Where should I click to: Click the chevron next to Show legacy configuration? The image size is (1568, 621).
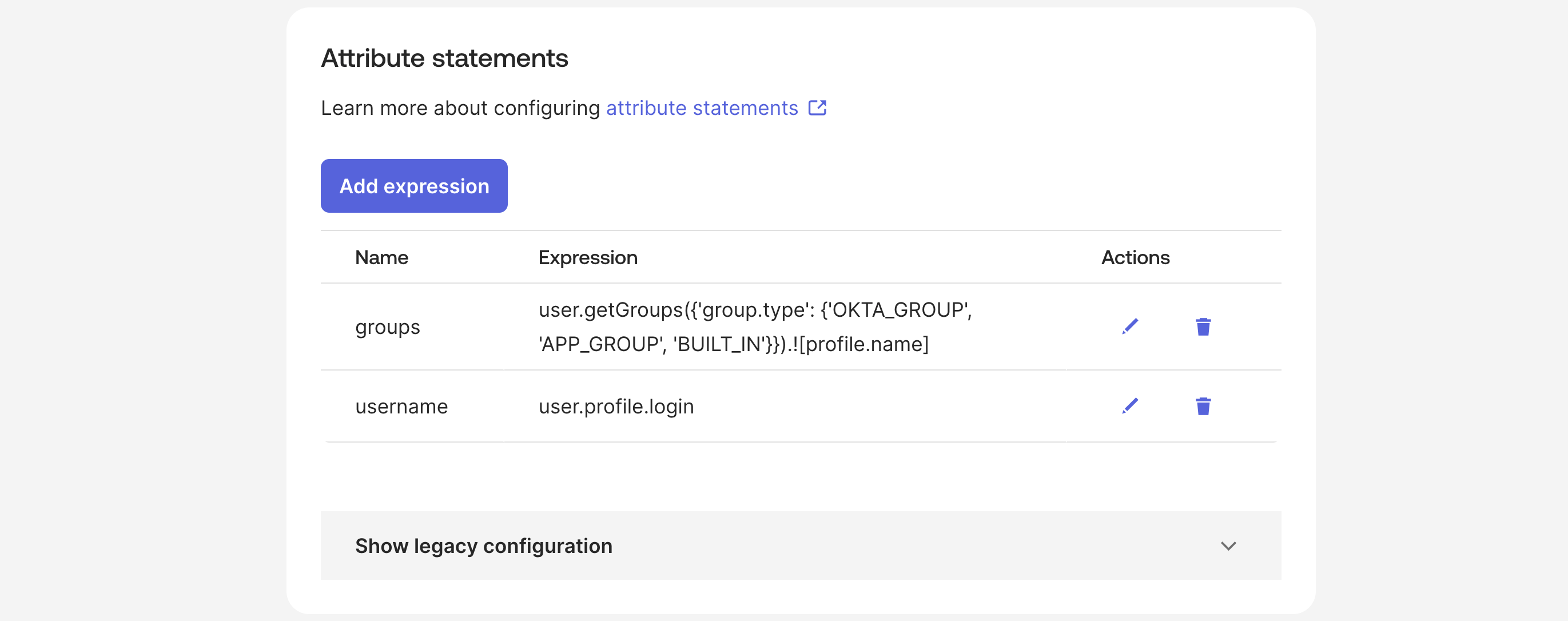click(x=1230, y=546)
